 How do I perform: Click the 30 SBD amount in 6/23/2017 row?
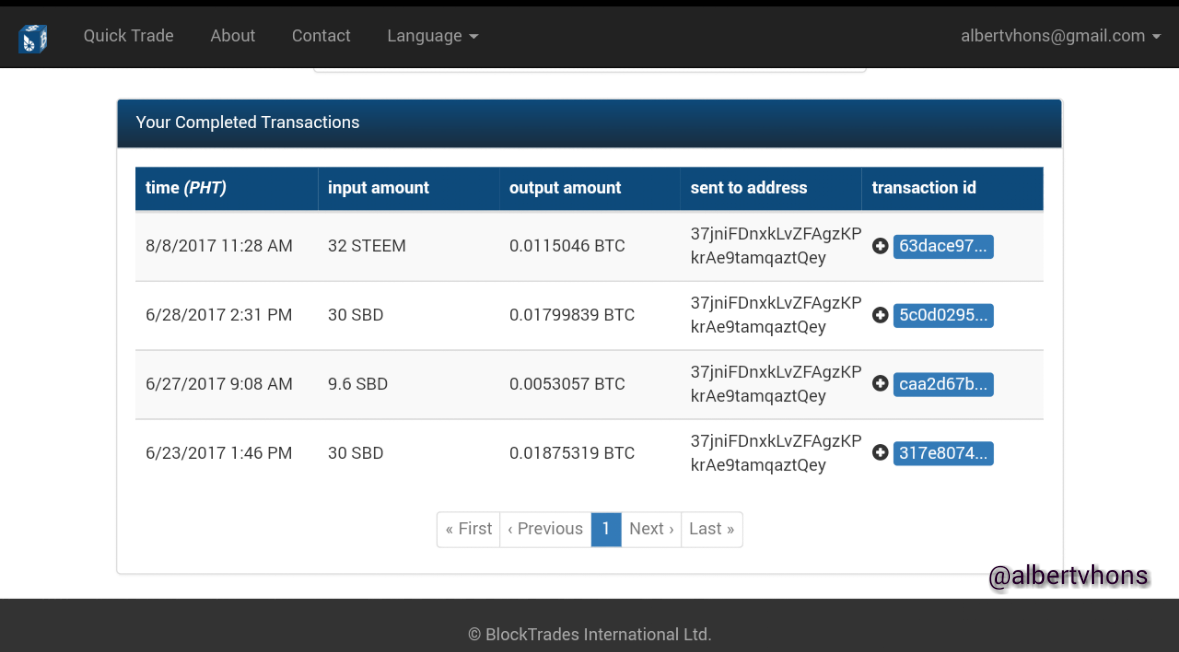pyautogui.click(x=356, y=453)
